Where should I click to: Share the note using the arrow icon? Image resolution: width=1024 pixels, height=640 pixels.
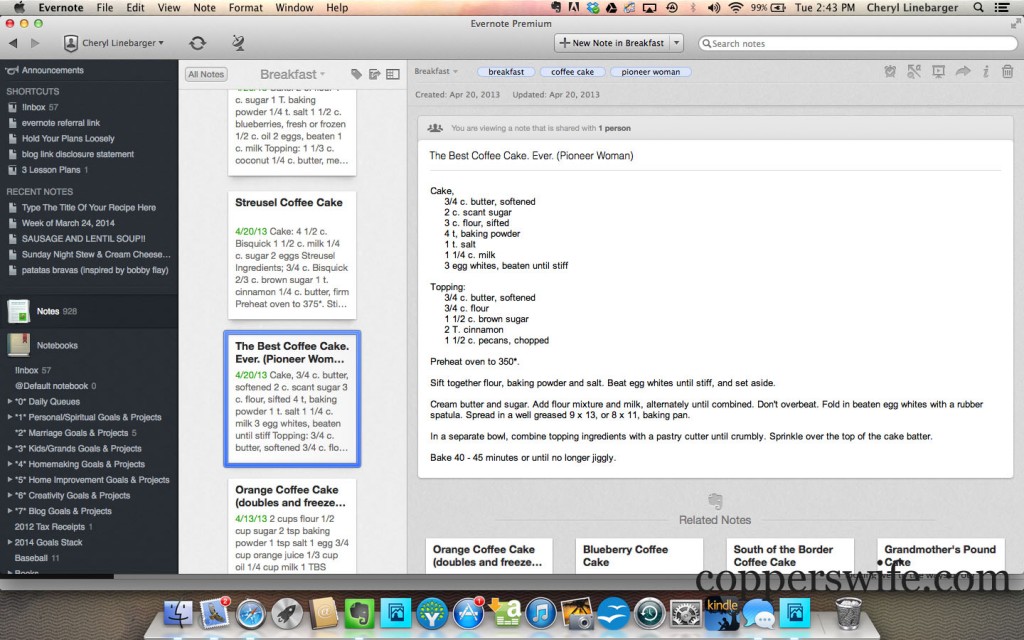coord(963,71)
